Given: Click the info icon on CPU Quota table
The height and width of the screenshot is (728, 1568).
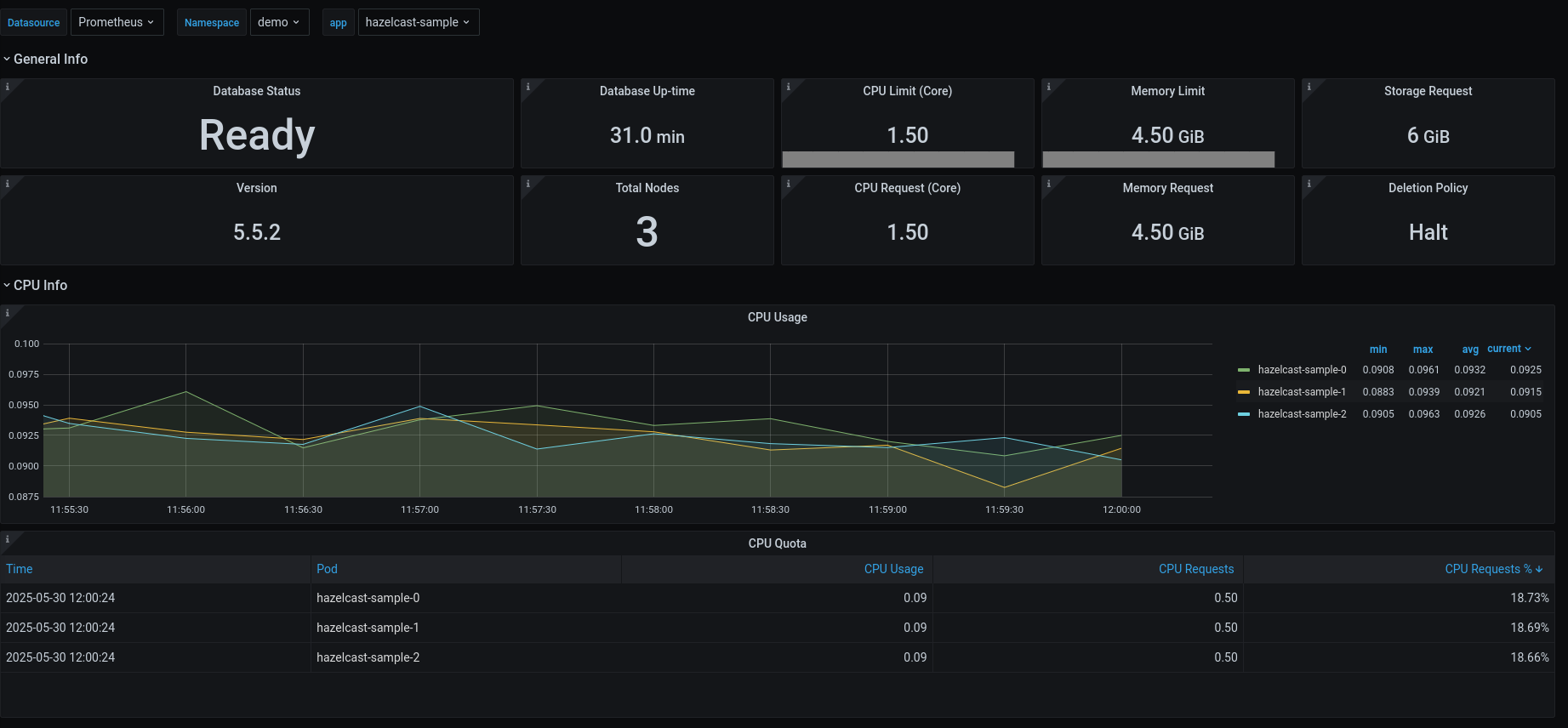Looking at the screenshot, I should [x=7, y=539].
